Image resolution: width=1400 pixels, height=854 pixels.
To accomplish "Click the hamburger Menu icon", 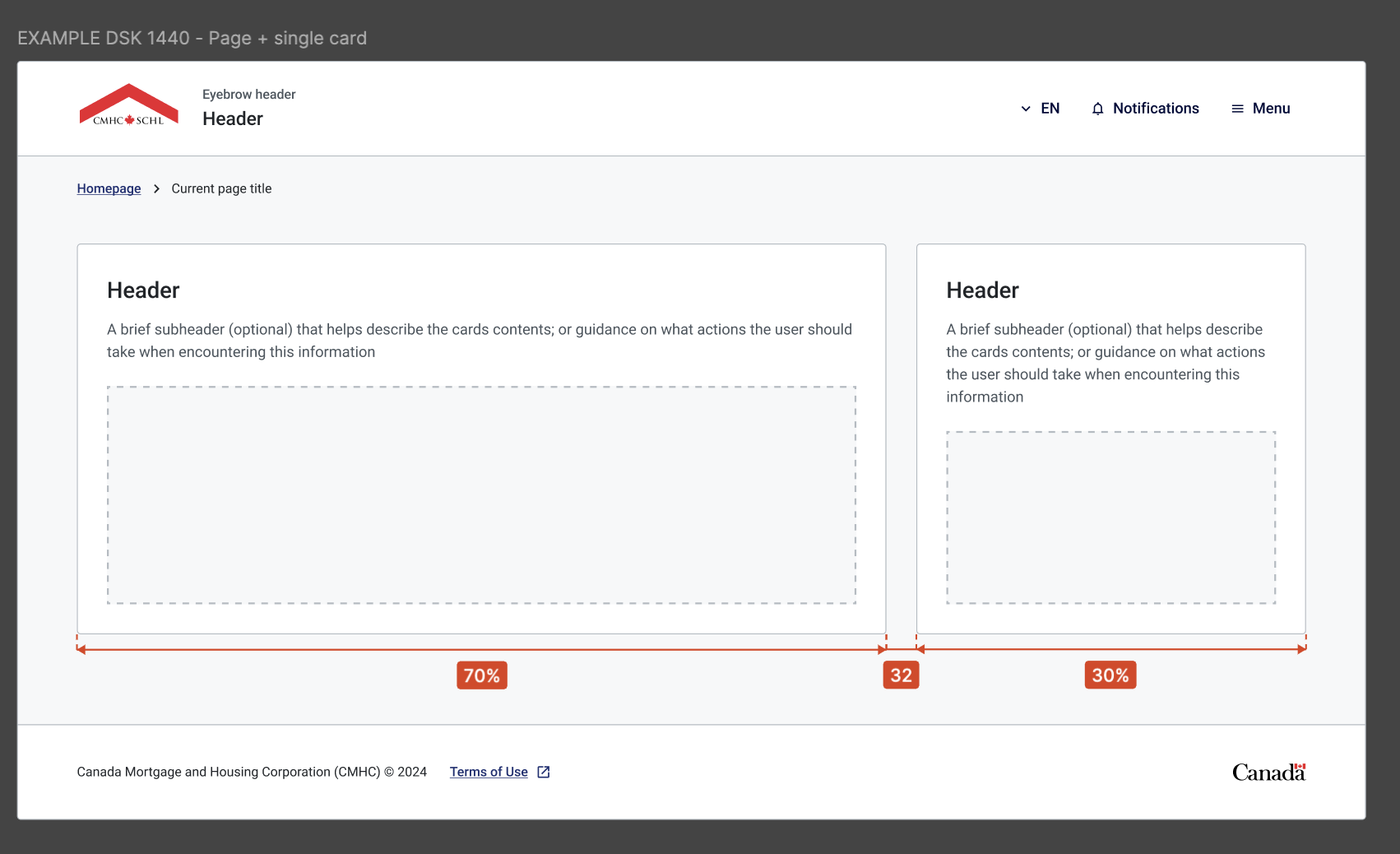I will point(1237,109).
